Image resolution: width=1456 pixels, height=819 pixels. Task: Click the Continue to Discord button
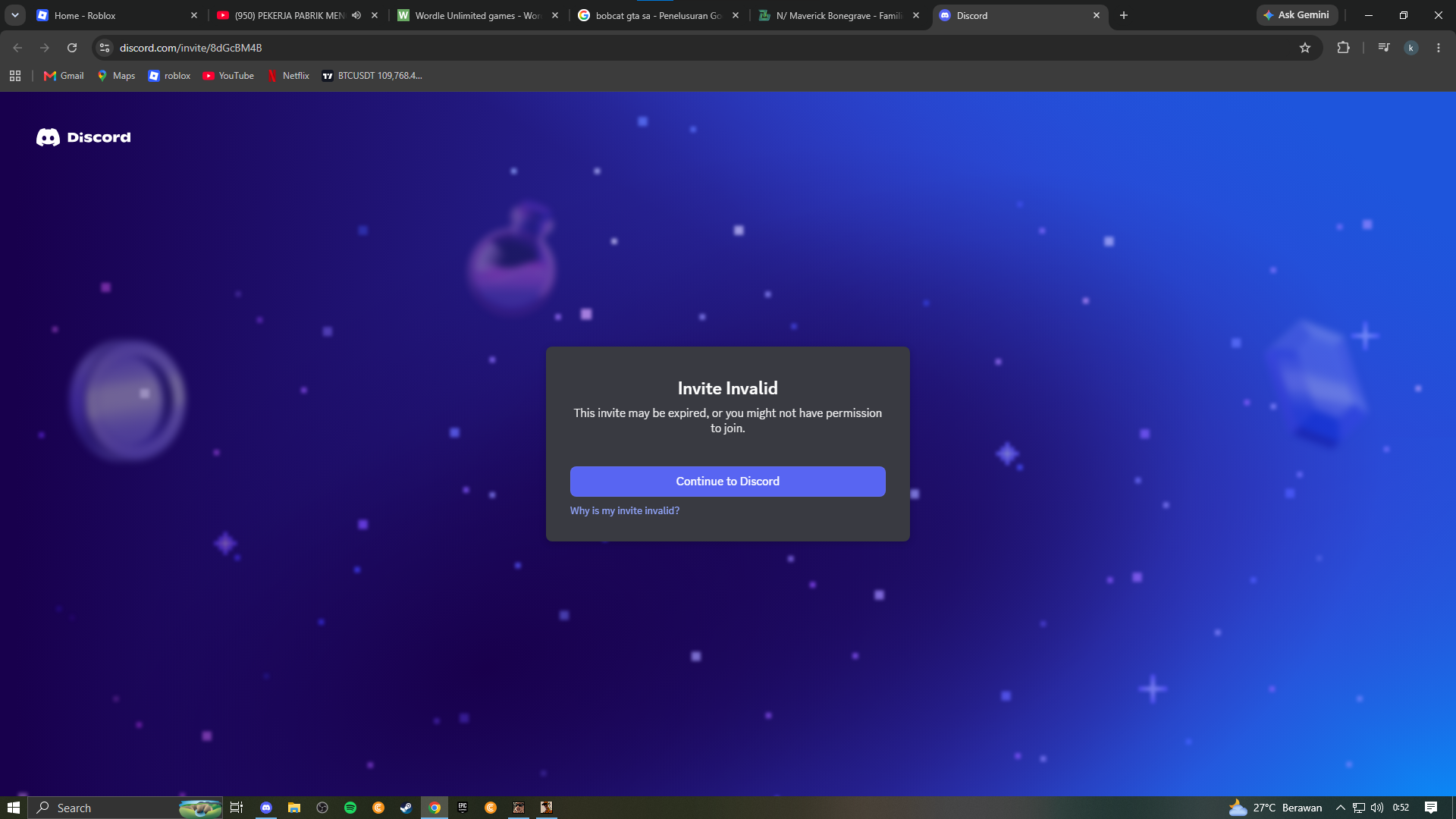click(727, 482)
